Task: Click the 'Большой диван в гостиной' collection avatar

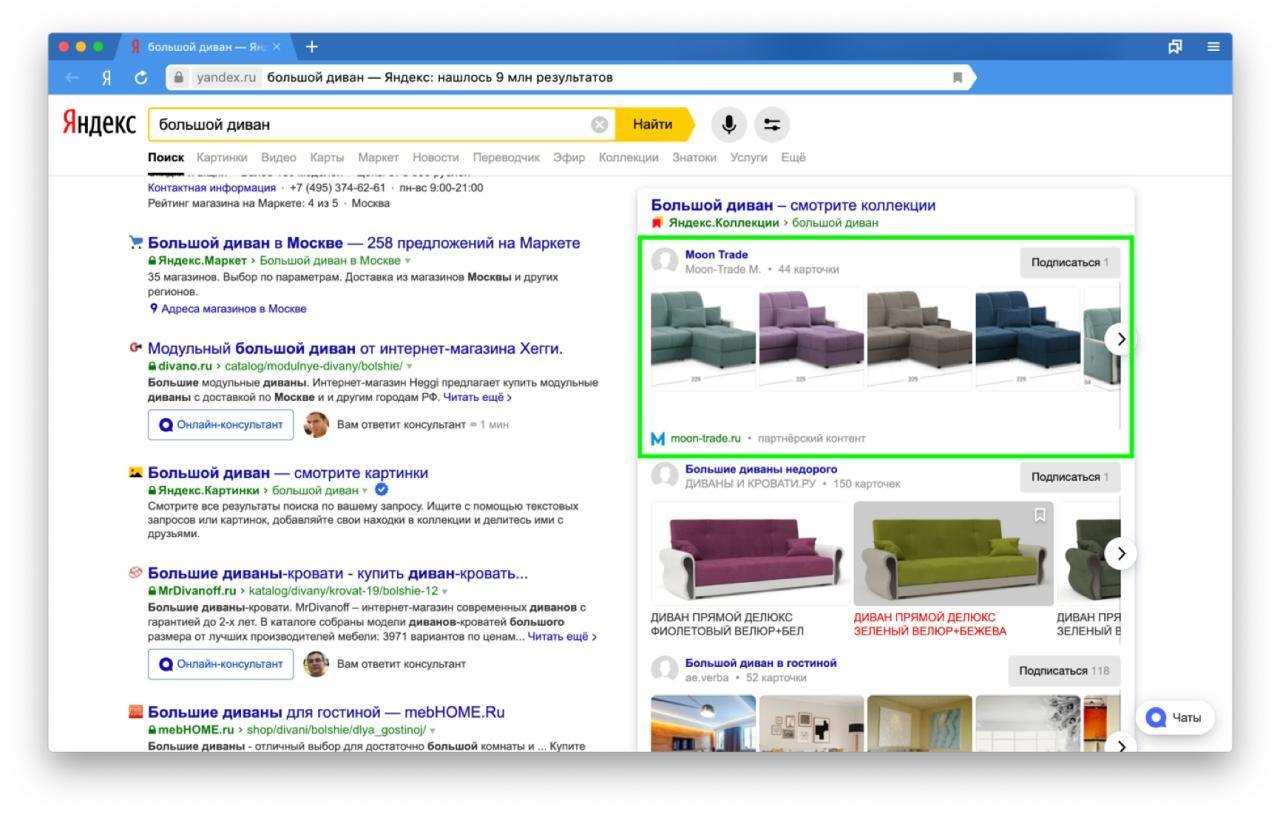Action: coord(665,670)
